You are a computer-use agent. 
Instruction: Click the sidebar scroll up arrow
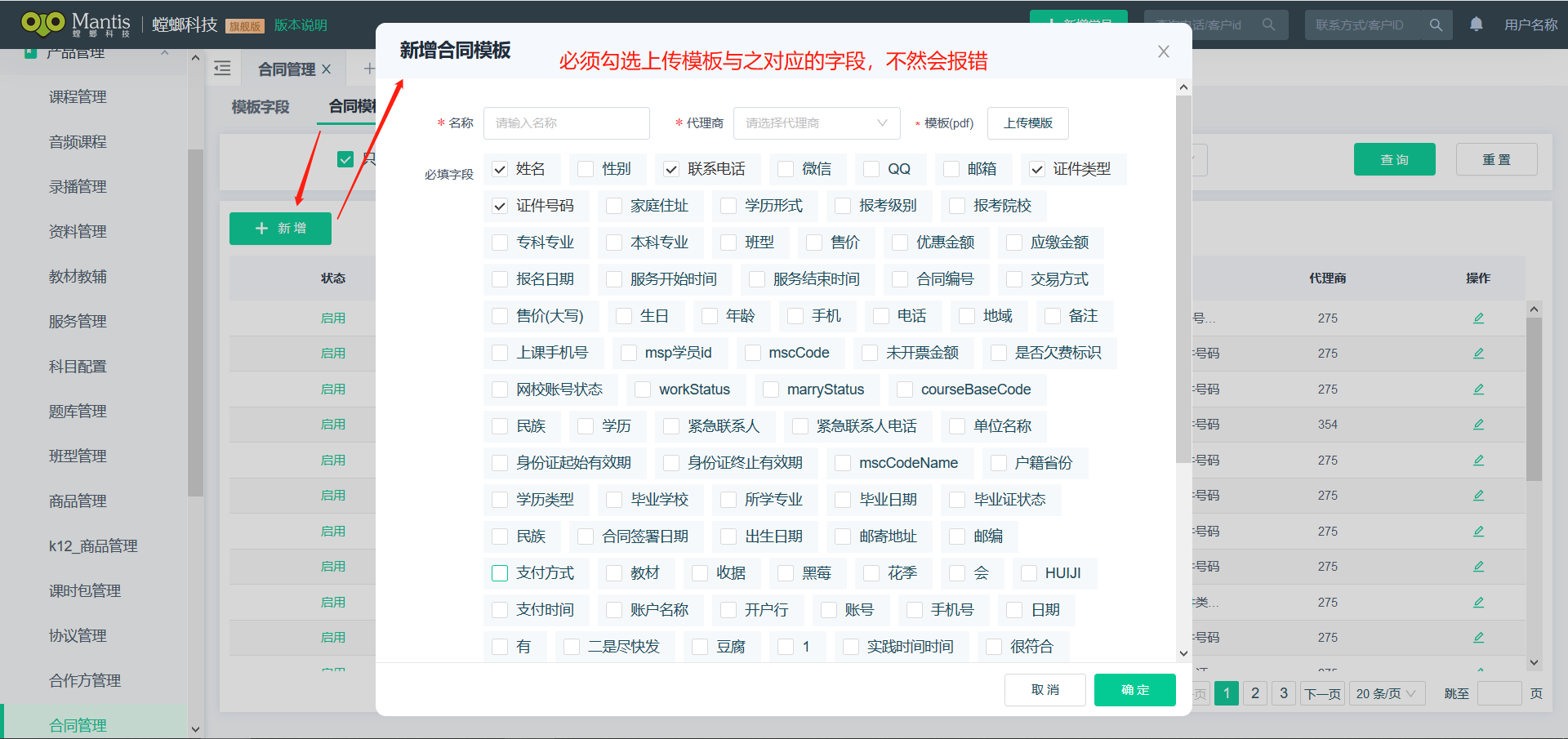[x=195, y=58]
